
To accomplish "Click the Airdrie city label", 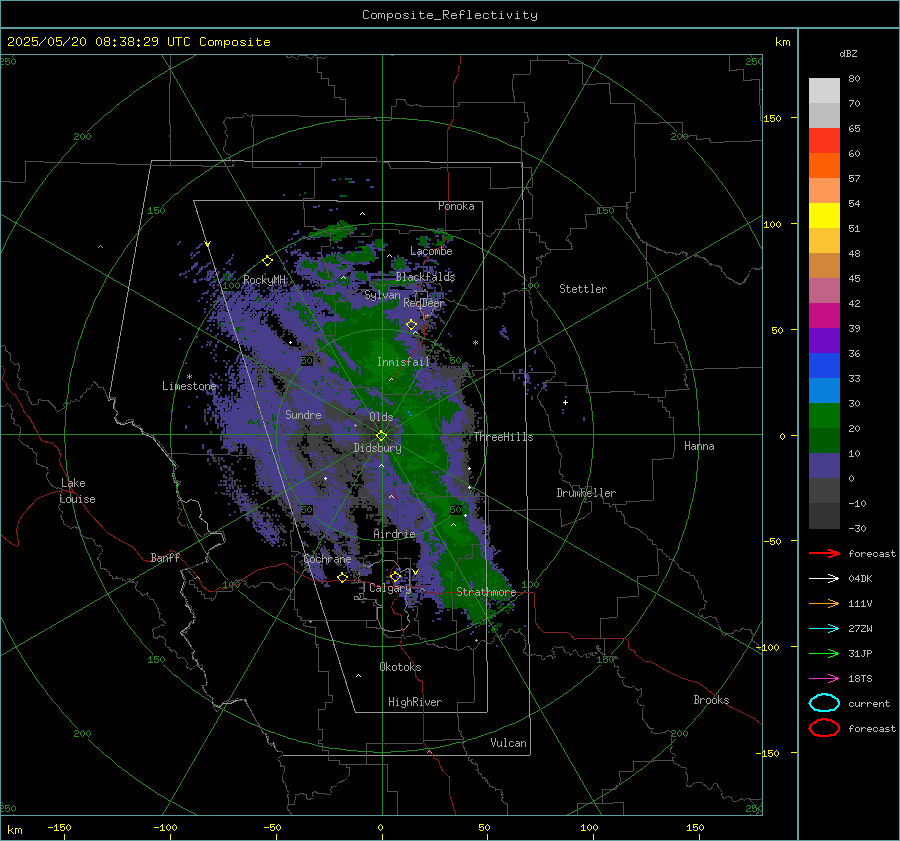I will (394, 534).
